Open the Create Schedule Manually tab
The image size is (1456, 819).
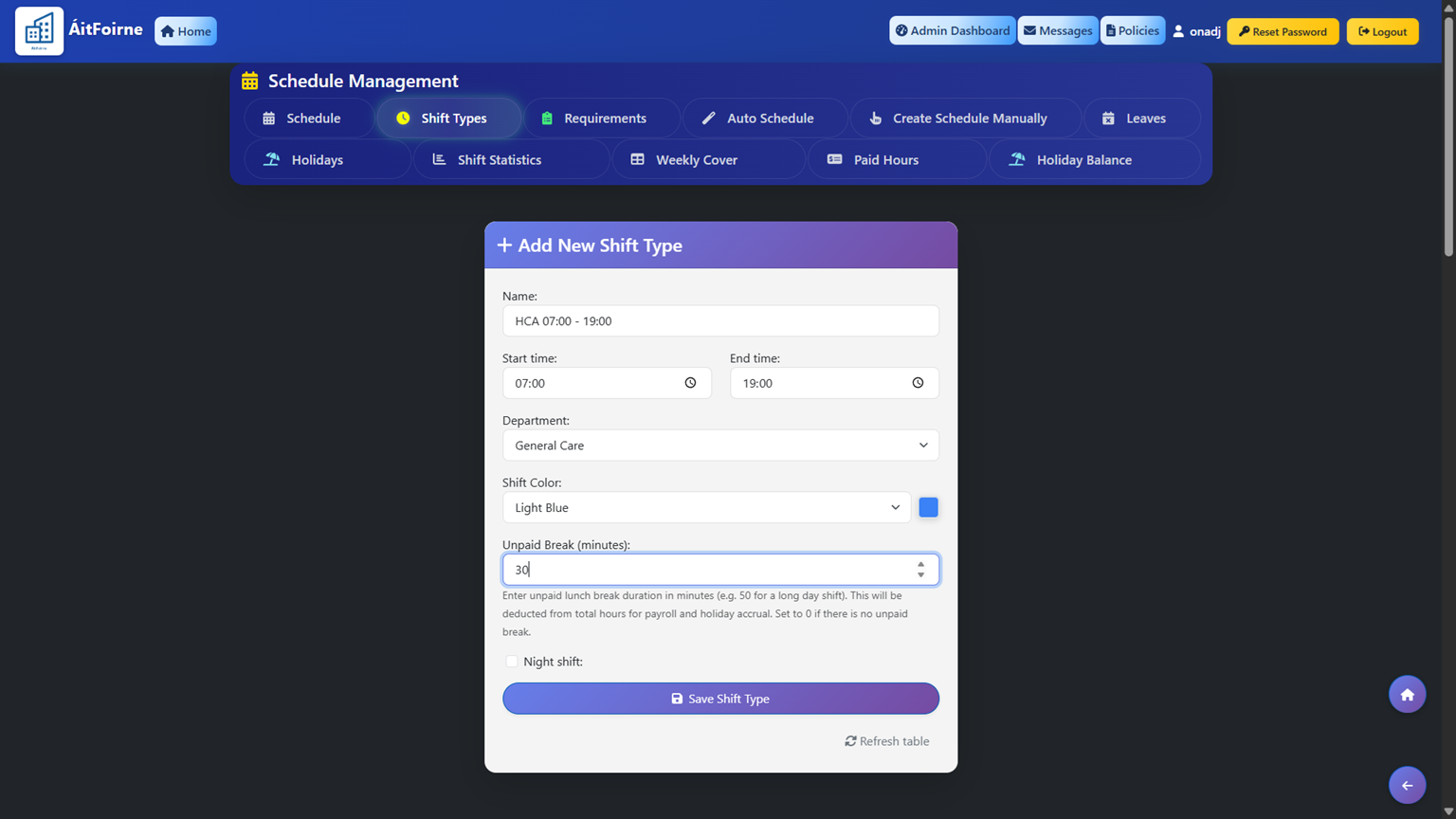pyautogui.click(x=966, y=118)
